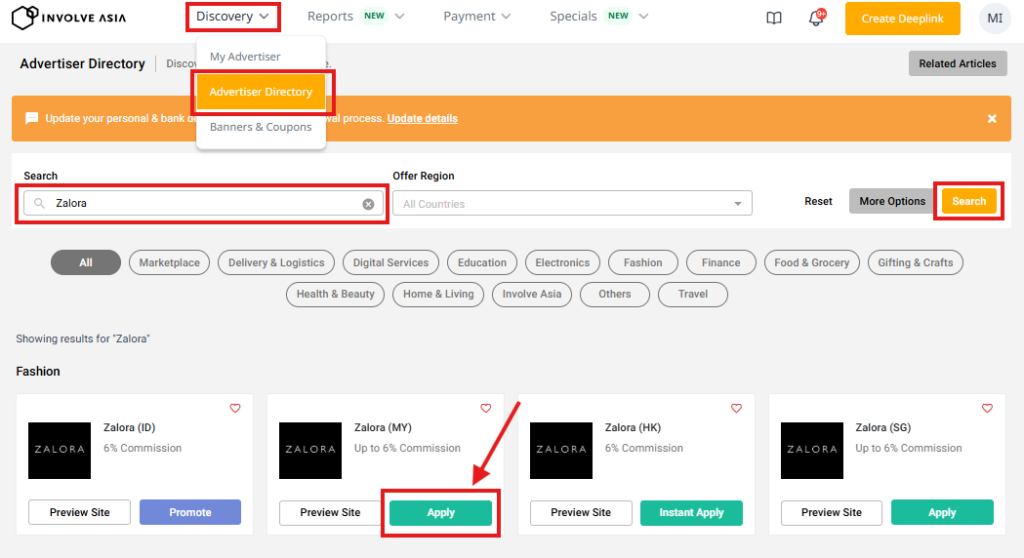The height and width of the screenshot is (558, 1024).
Task: Open the knowledge base book icon
Action: [x=774, y=18]
